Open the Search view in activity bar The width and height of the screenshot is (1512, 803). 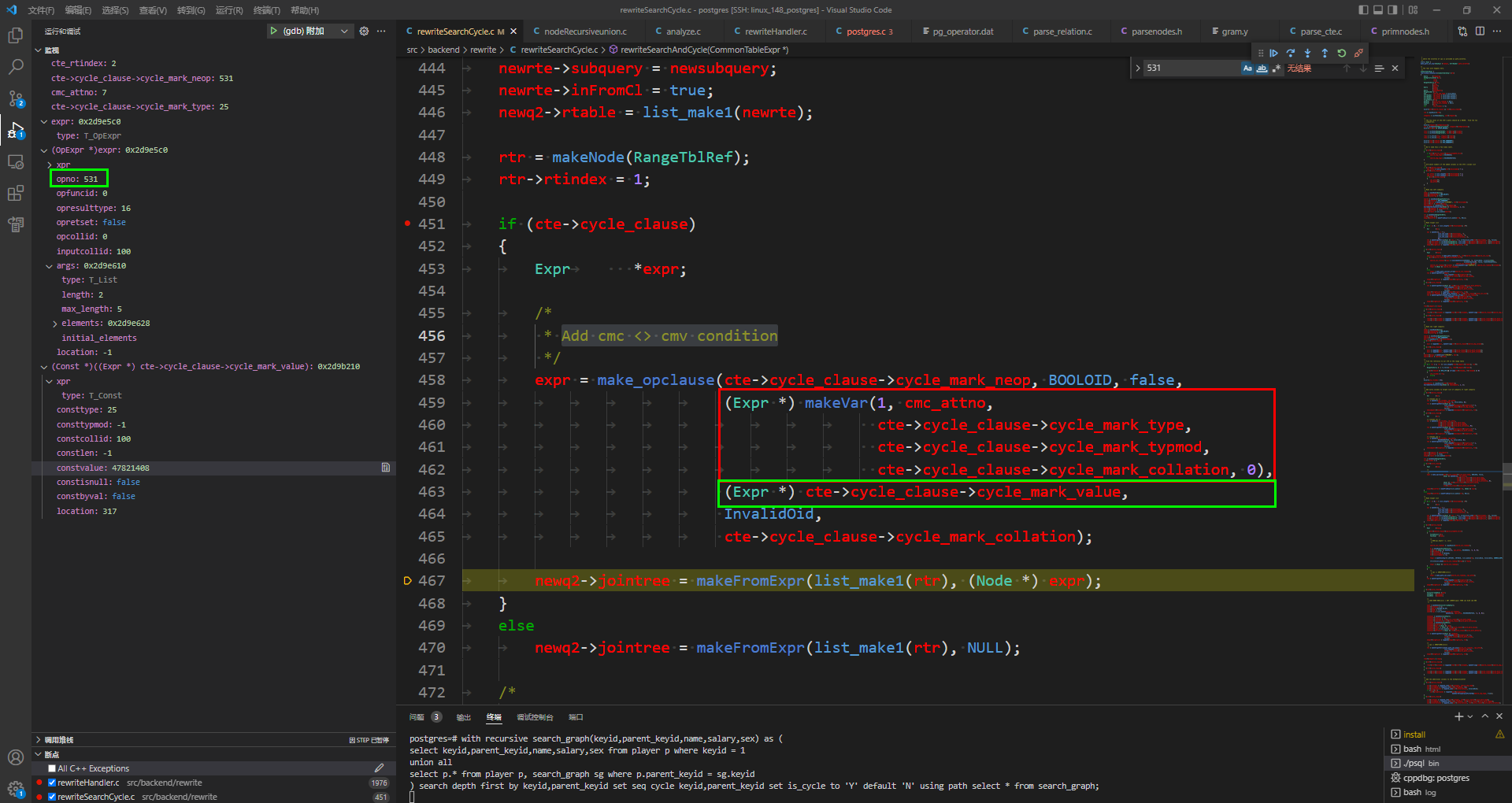click(15, 67)
